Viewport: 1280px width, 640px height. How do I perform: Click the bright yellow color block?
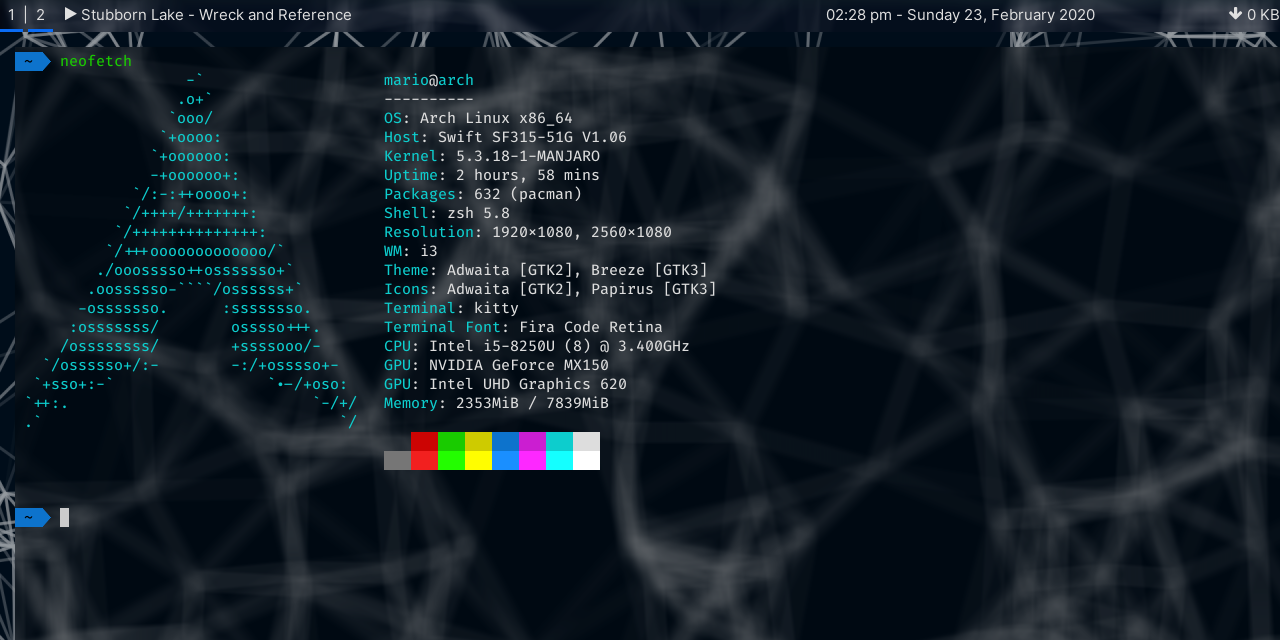coord(478,460)
